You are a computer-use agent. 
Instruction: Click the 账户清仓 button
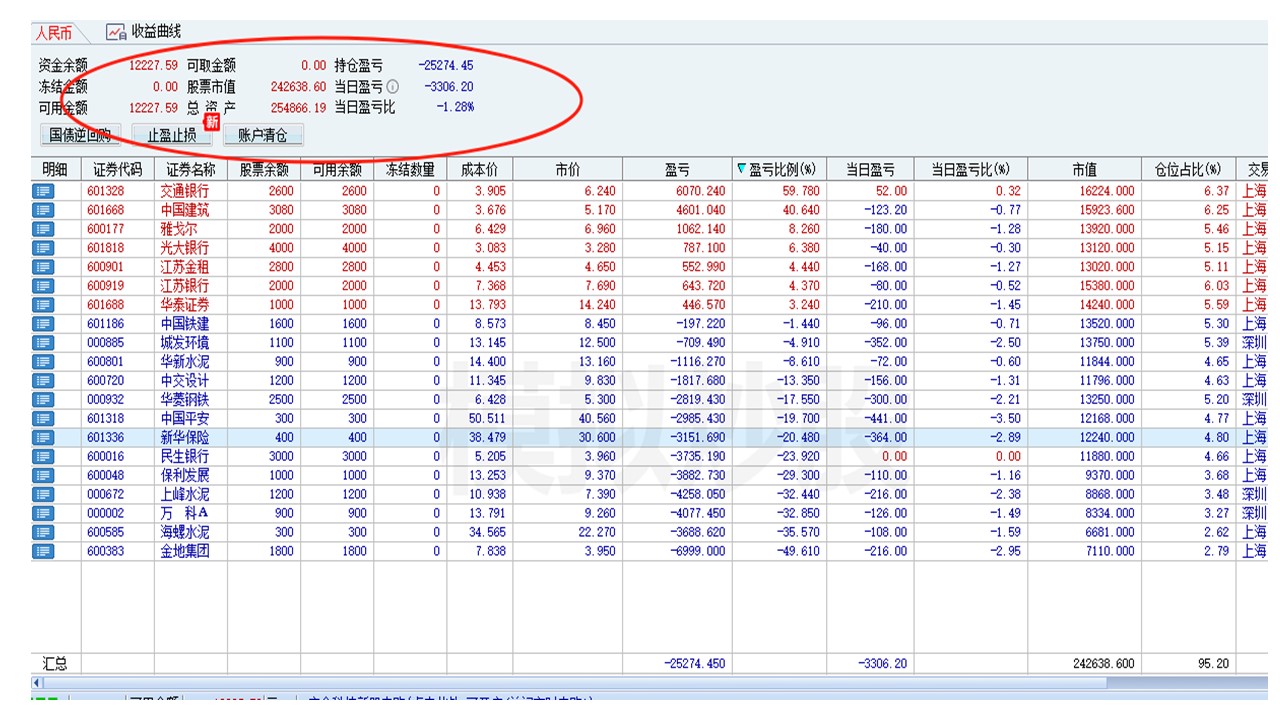pos(263,135)
